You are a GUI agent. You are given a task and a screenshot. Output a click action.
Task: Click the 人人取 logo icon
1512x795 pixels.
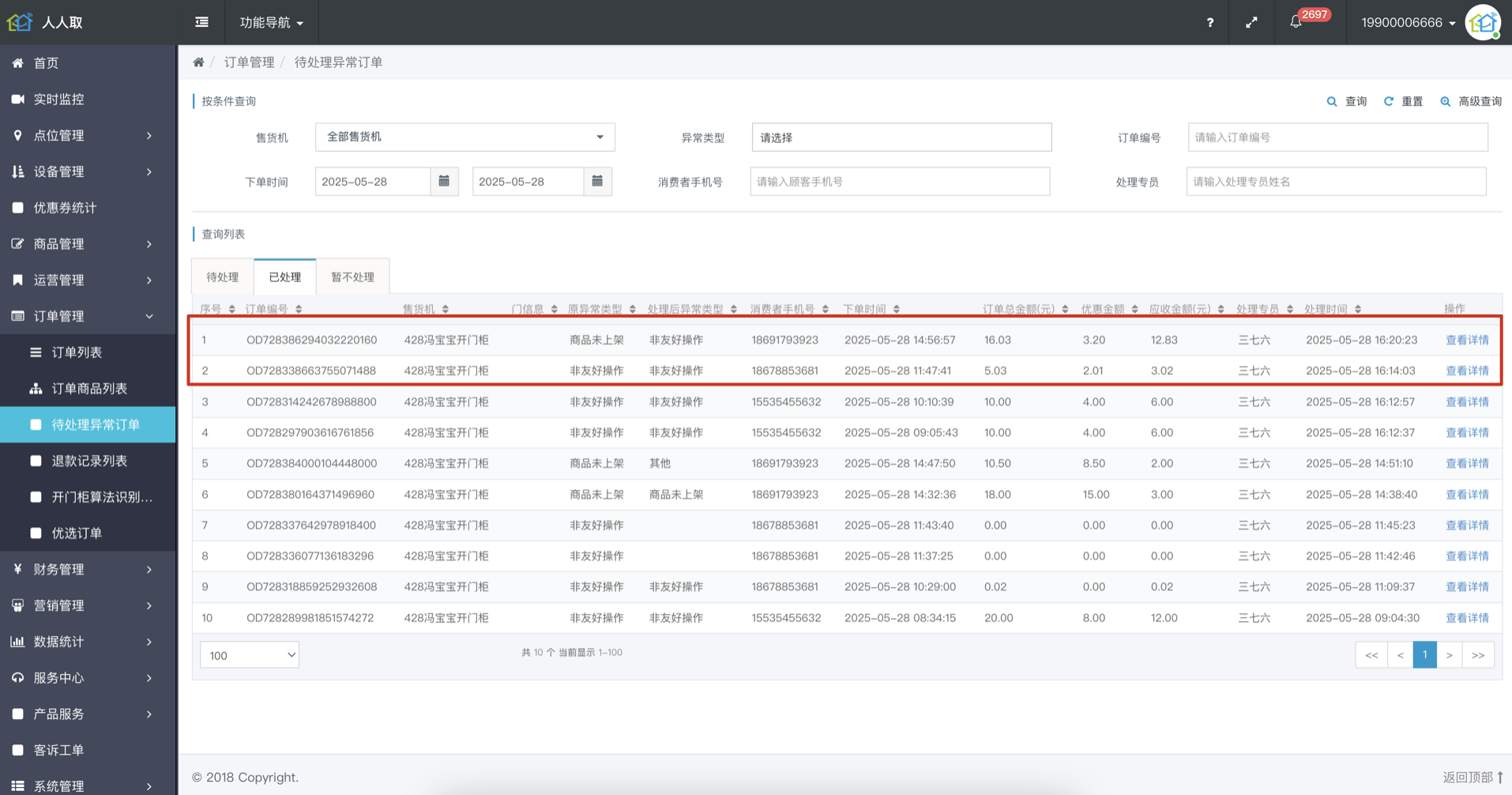[20, 22]
